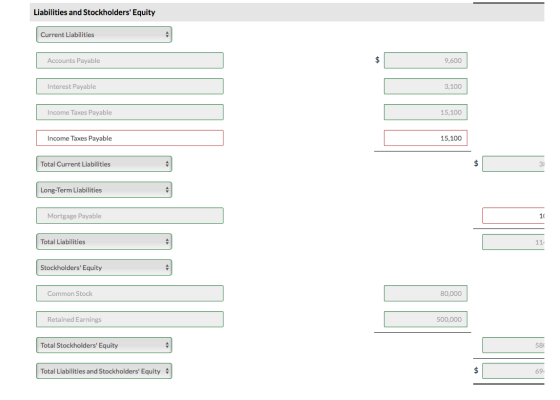Open the Total Stockholders' Equity dropdown
Screen dimensions: 560x400
(x=104, y=345)
